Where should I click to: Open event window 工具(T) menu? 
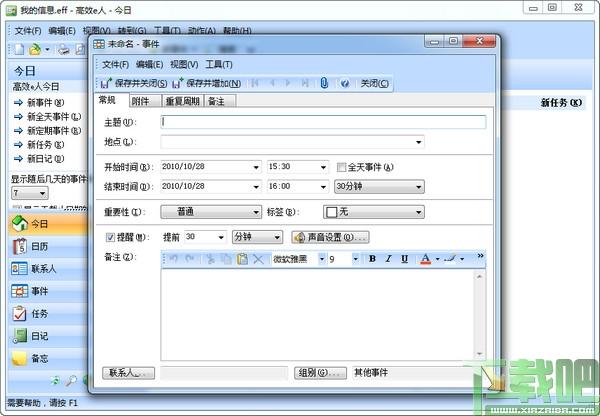[x=219, y=65]
